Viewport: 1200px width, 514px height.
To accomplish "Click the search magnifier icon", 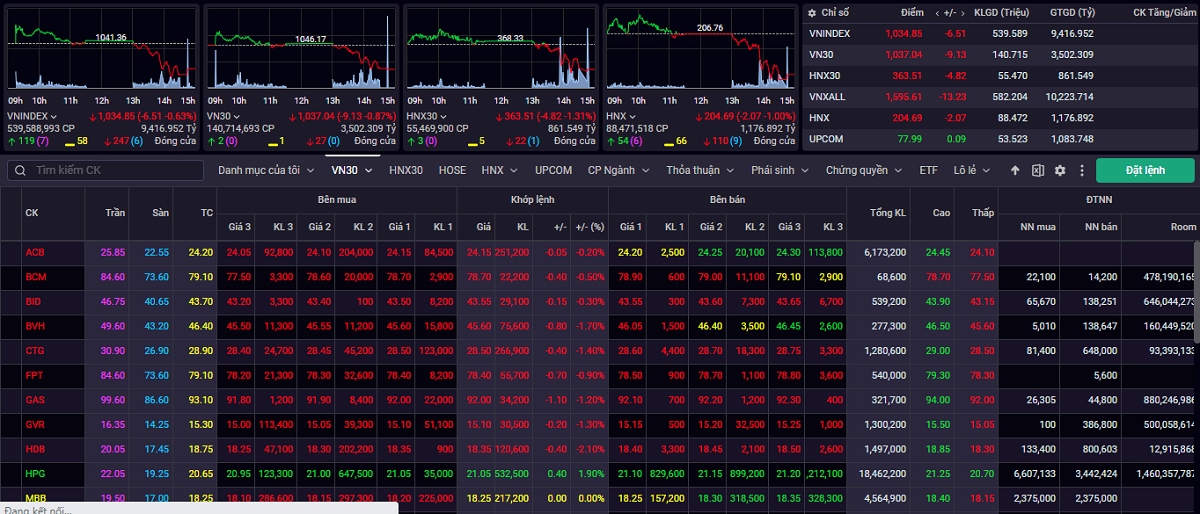I will click(19, 170).
